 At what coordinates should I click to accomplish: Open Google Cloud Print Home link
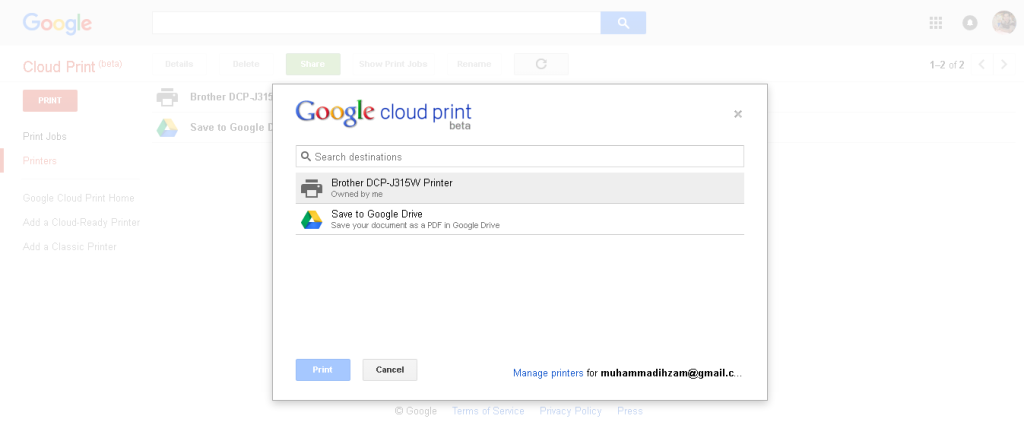click(x=78, y=198)
